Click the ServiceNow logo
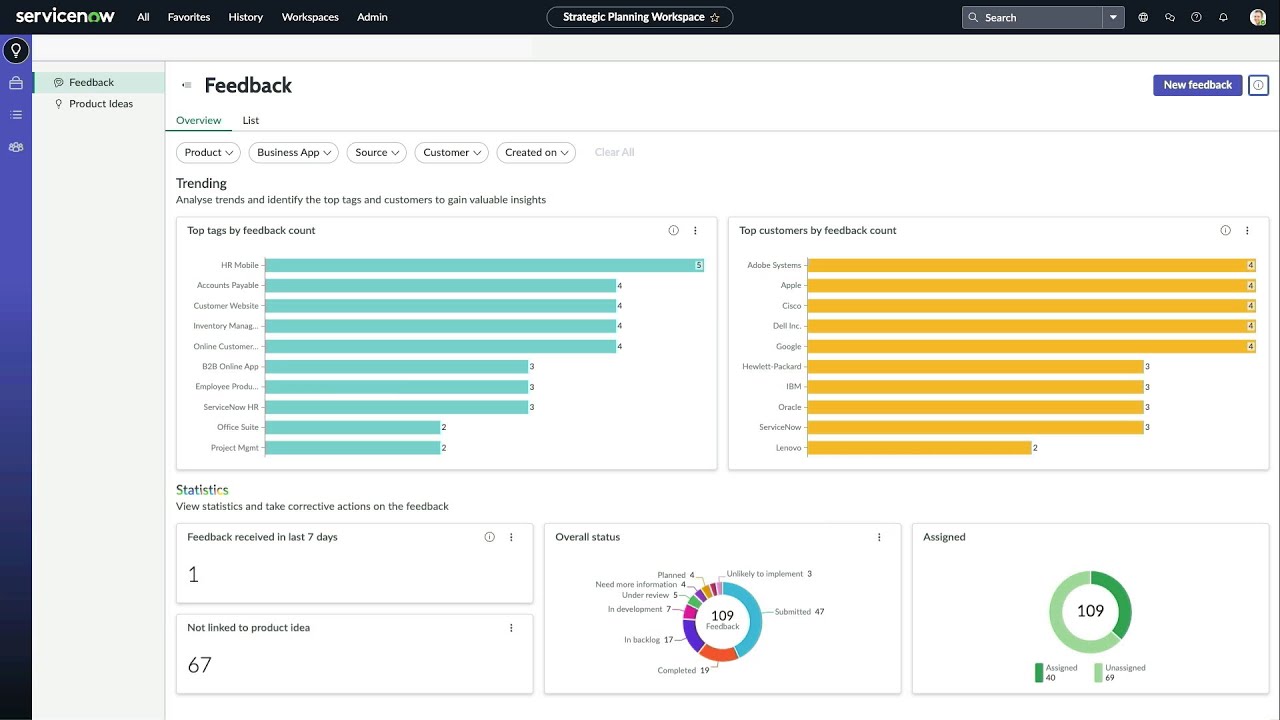Screen dimensions: 1280x720 pos(65,16)
